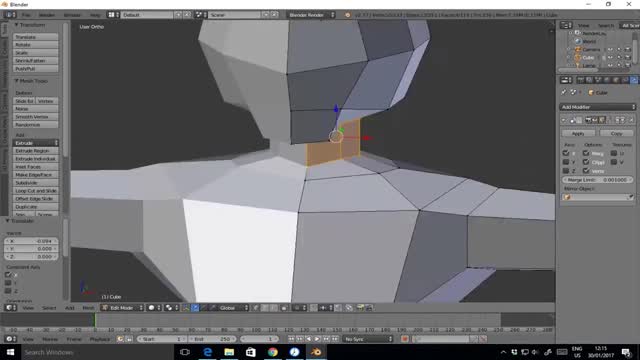The height and width of the screenshot is (360, 640).
Task: Copy the Mirror modifier
Action: [617, 133]
